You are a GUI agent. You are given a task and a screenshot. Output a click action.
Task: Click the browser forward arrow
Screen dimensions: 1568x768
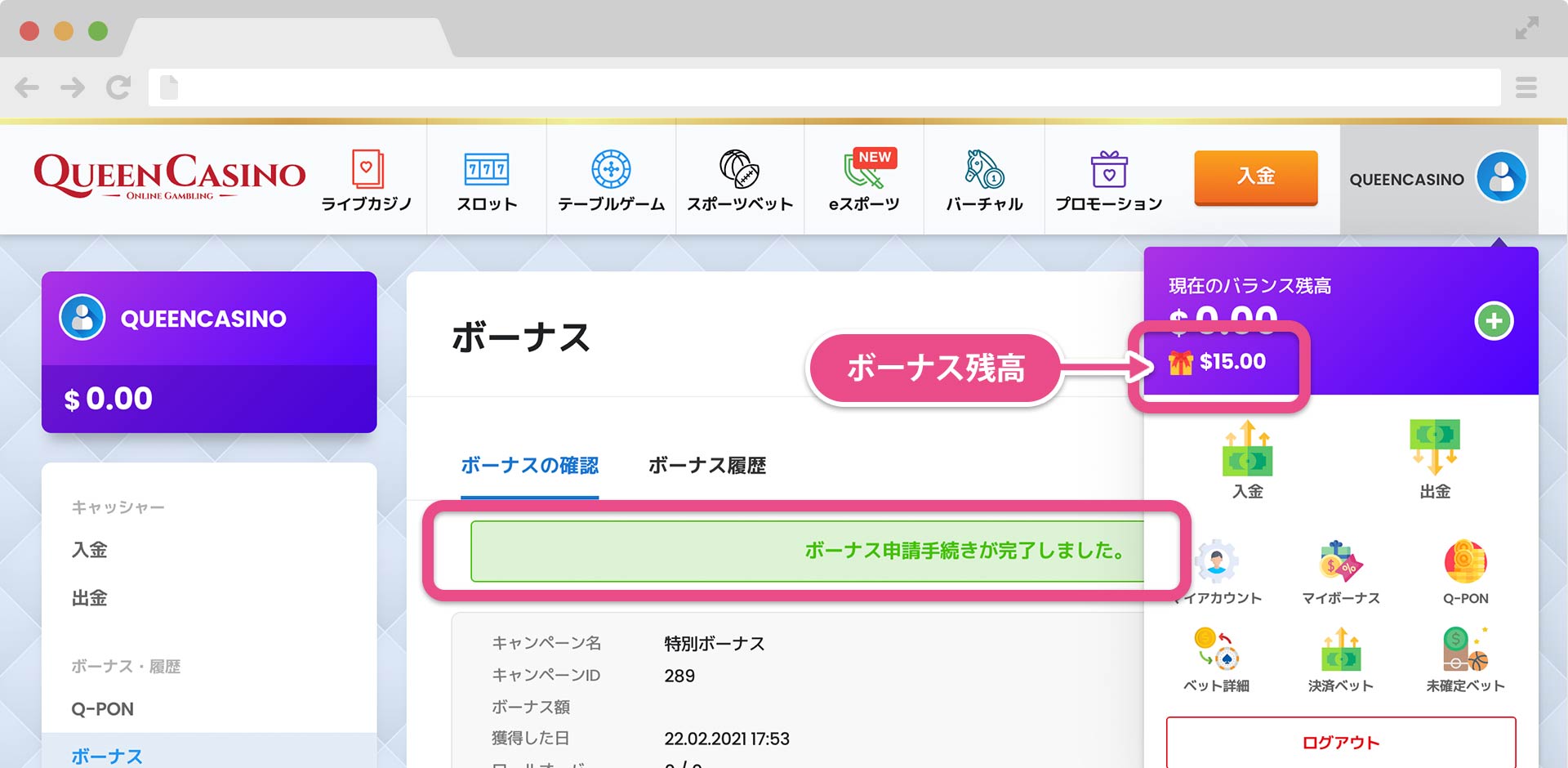pyautogui.click(x=73, y=87)
